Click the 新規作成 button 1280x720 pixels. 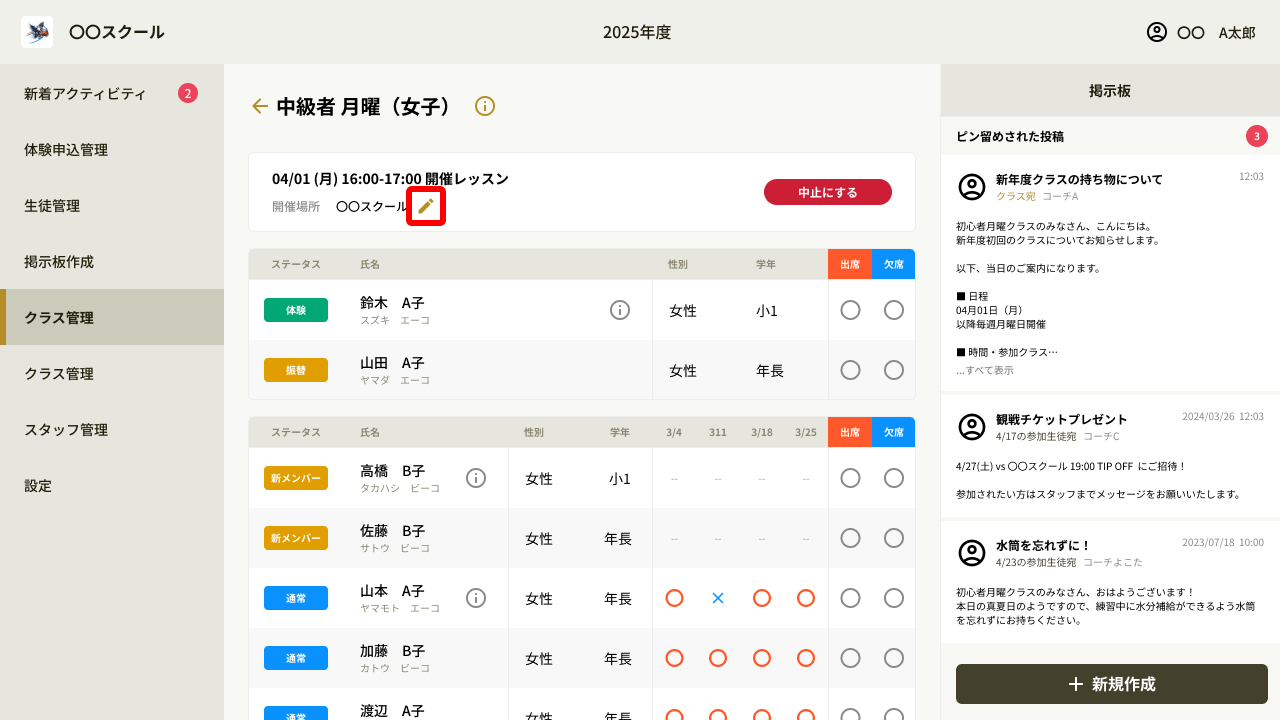[x=1111, y=684]
